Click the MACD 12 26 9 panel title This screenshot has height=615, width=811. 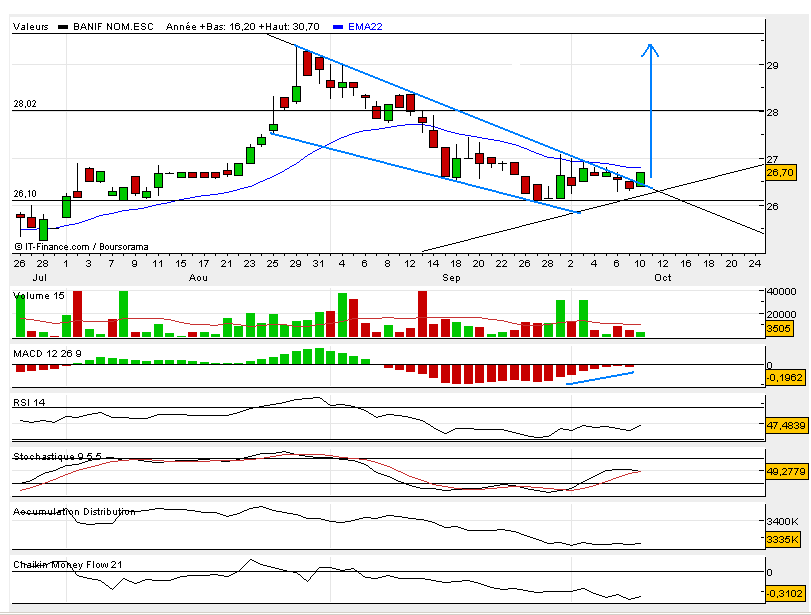pyautogui.click(x=47, y=353)
